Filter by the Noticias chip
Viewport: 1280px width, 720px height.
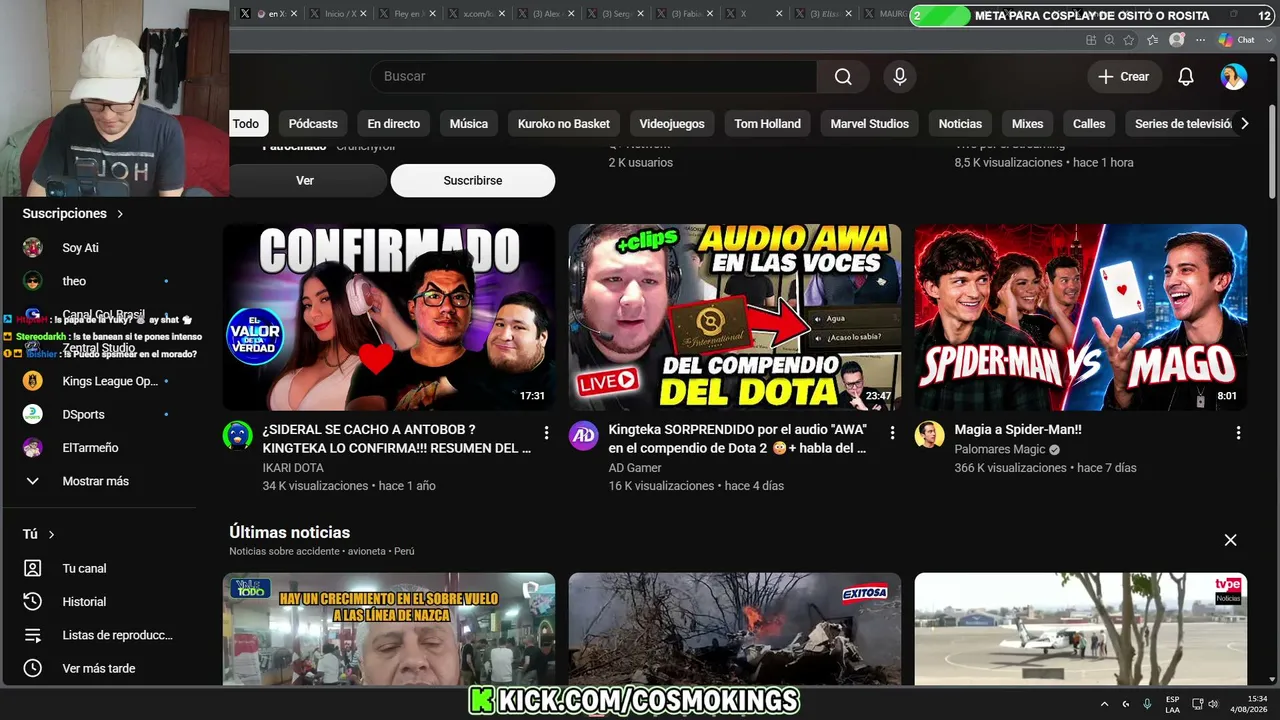click(960, 124)
